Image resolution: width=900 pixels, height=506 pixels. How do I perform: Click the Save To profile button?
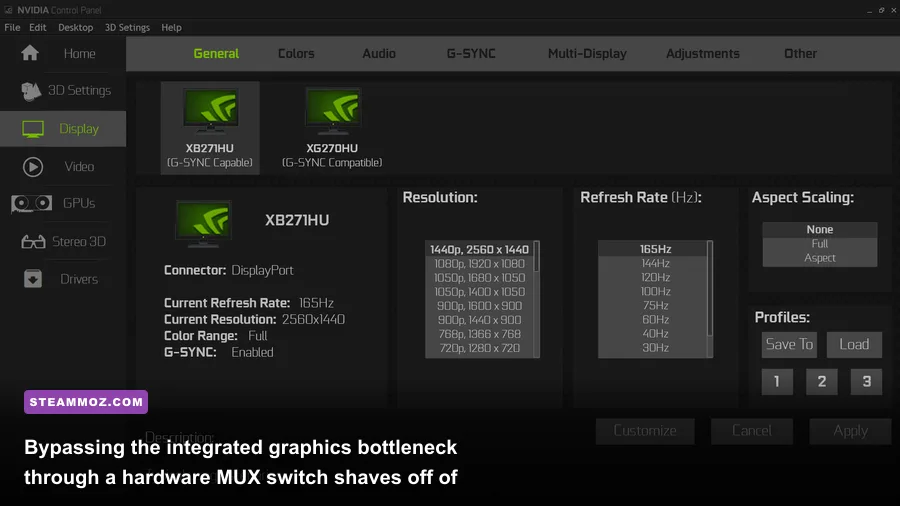pos(789,345)
